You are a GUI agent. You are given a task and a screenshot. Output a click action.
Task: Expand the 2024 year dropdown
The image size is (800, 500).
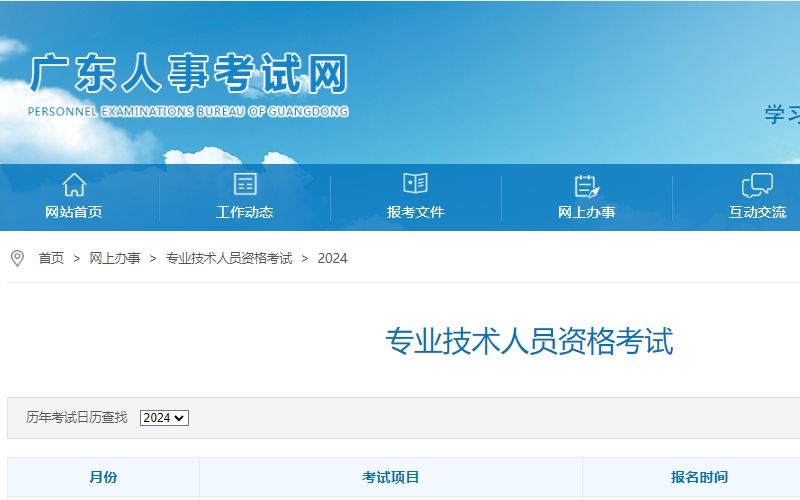[x=164, y=418]
